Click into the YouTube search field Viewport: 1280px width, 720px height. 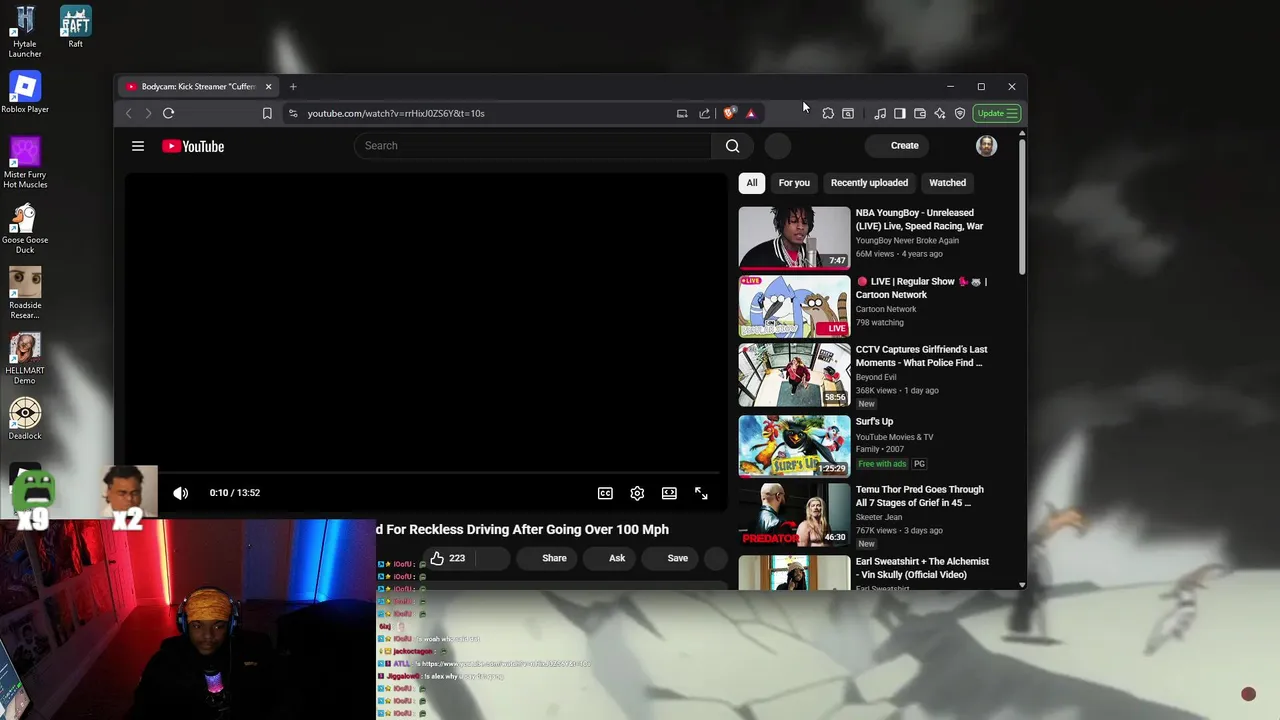pyautogui.click(x=533, y=146)
